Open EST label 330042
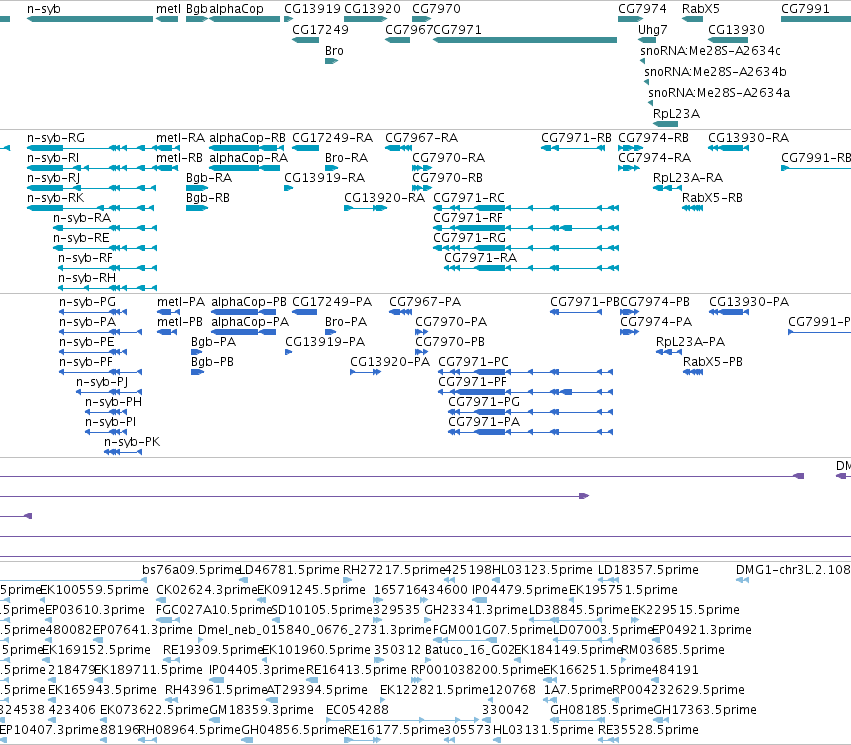This screenshot has height=745, width=851. click(x=505, y=710)
